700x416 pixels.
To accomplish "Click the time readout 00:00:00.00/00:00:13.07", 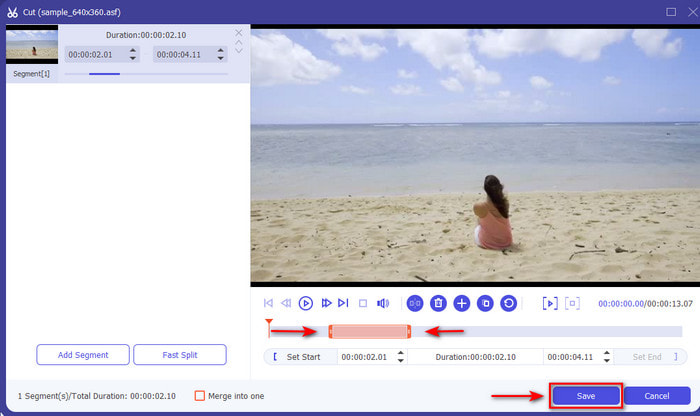I will (646, 304).
